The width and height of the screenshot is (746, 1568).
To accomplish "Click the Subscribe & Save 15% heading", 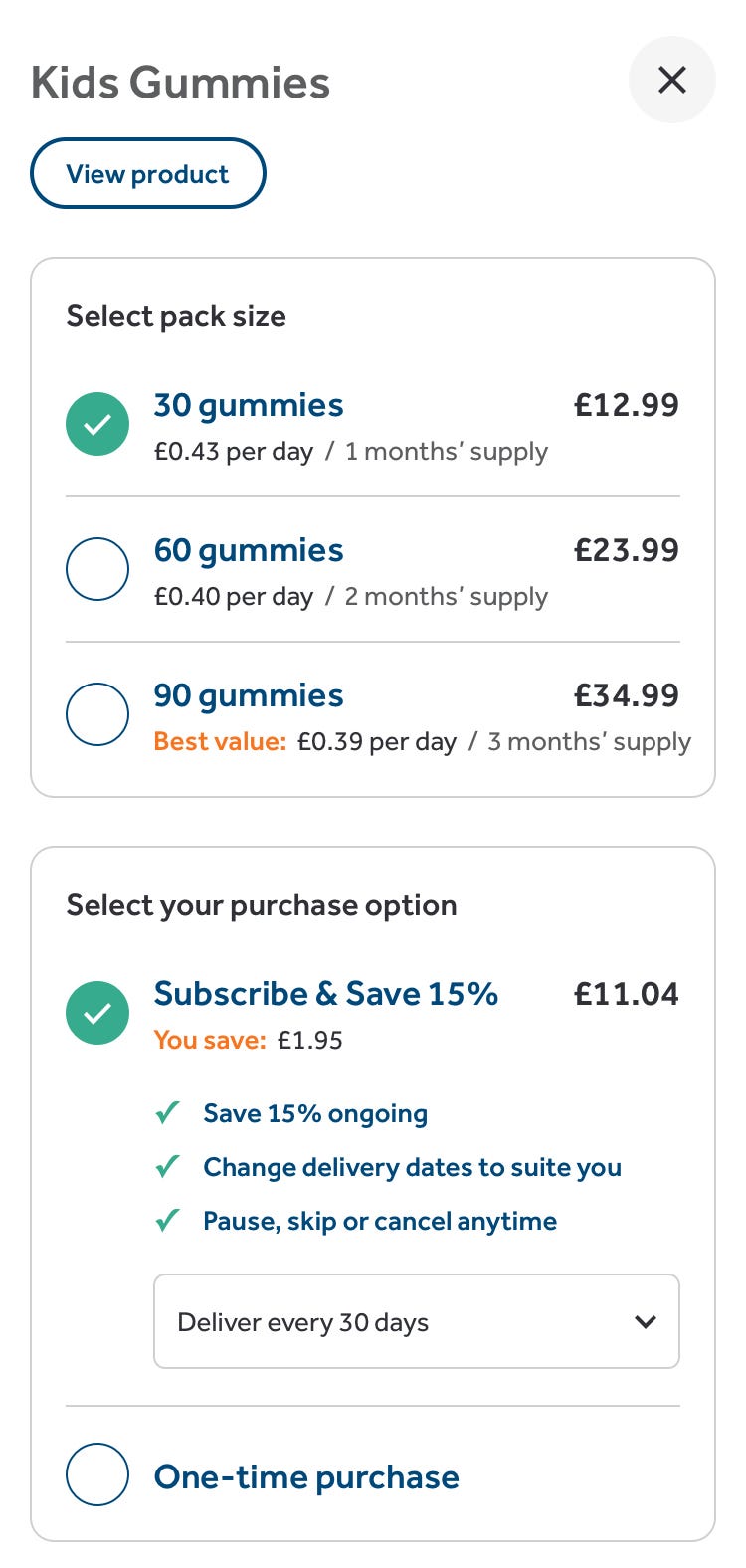I will [x=326, y=994].
